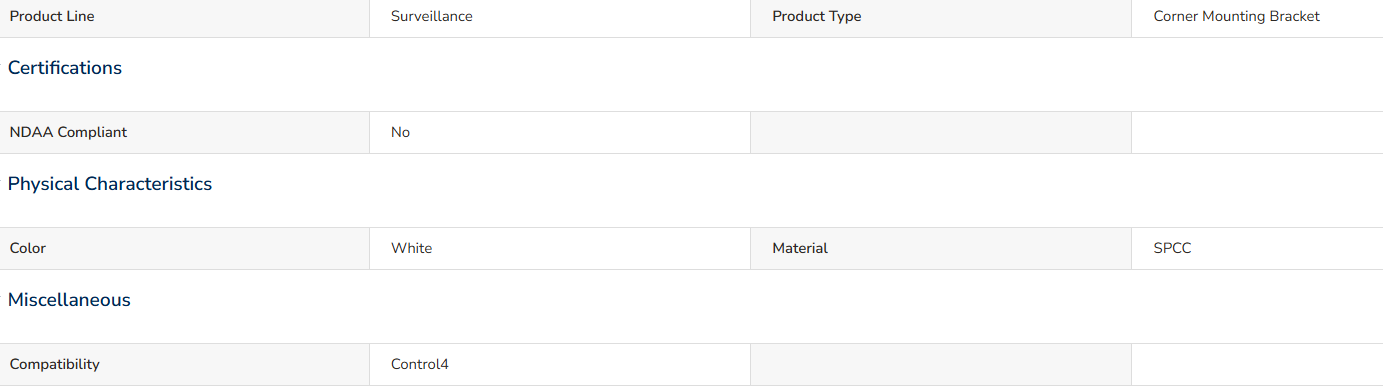The width and height of the screenshot is (1383, 391).
Task: Click the Material label cell
Action: 941,248
